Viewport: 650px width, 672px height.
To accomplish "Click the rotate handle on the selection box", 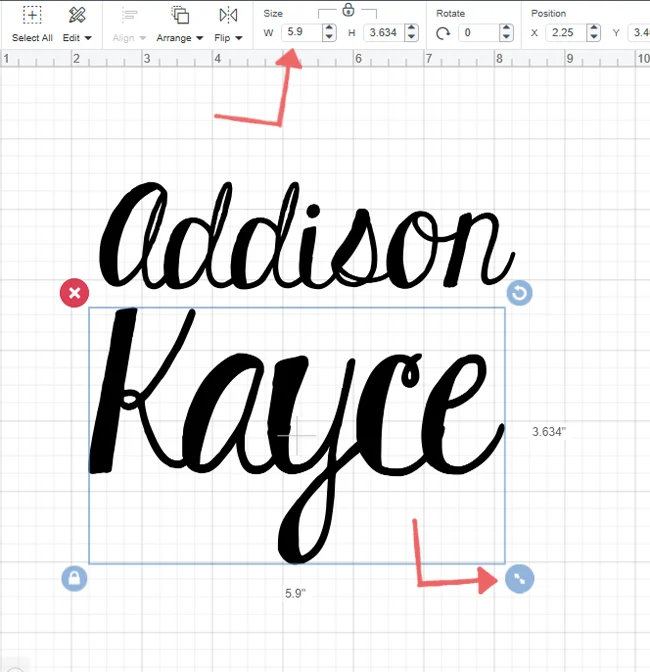I will (519, 293).
